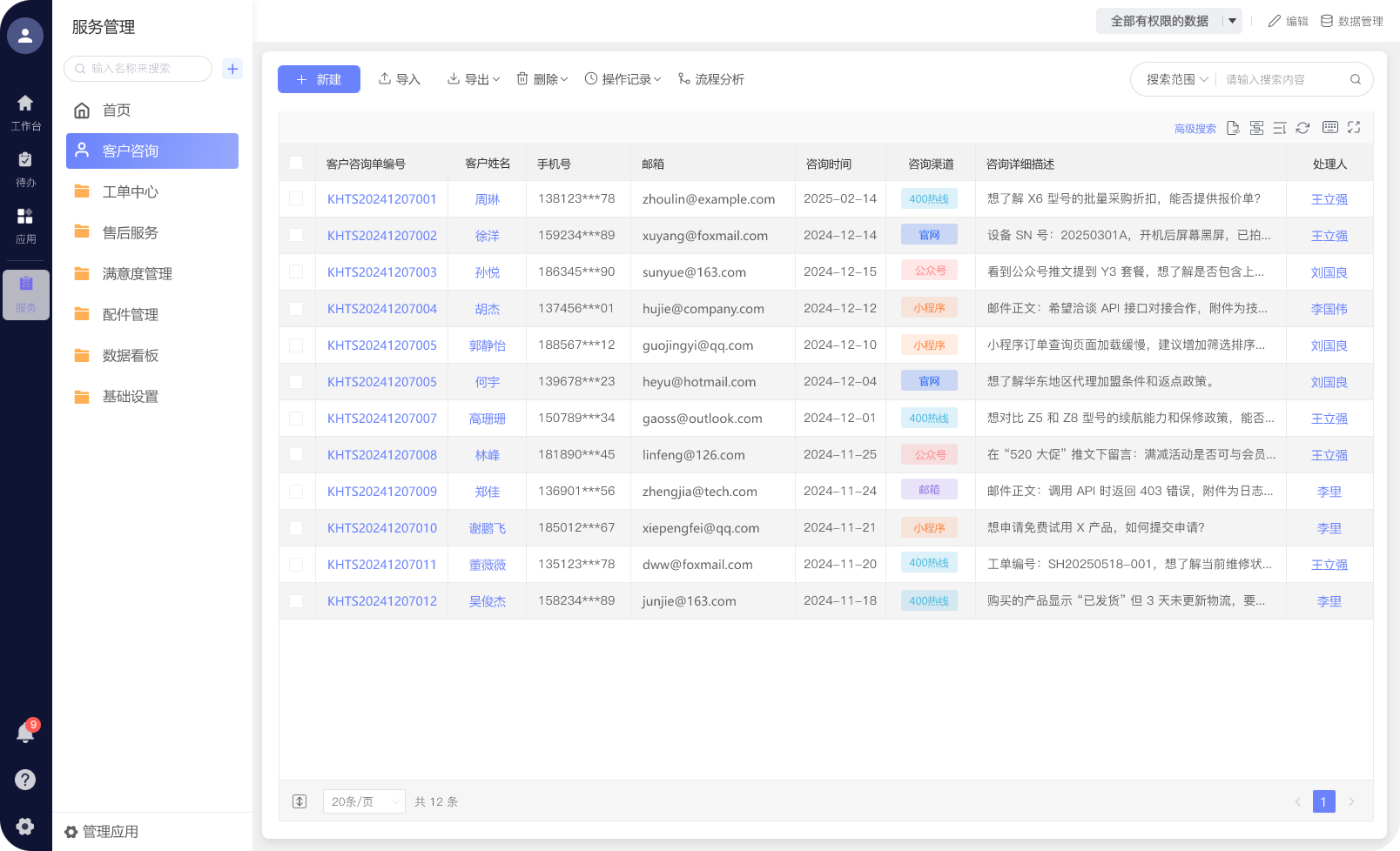Screen dimensions: 1400x851
Task: Select the 服务 sidebar icon
Action: click(26, 295)
